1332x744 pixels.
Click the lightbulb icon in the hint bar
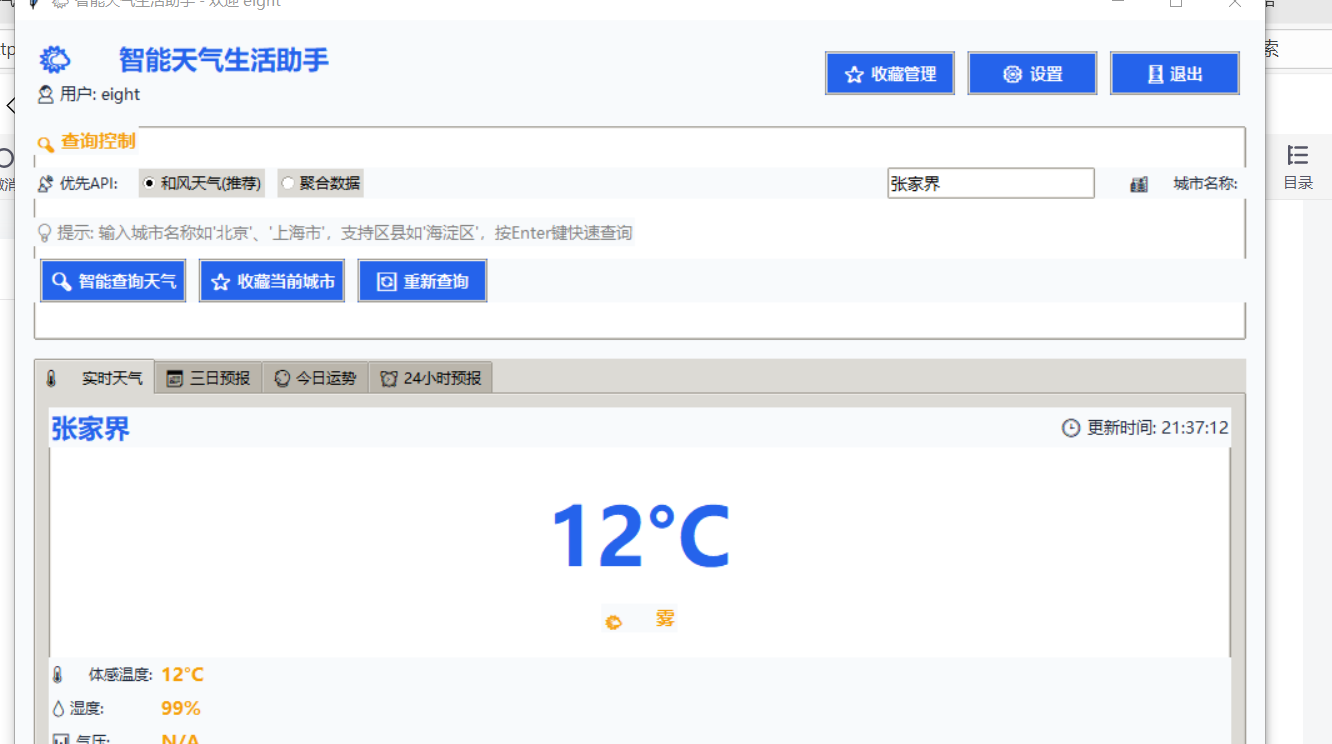(x=44, y=232)
